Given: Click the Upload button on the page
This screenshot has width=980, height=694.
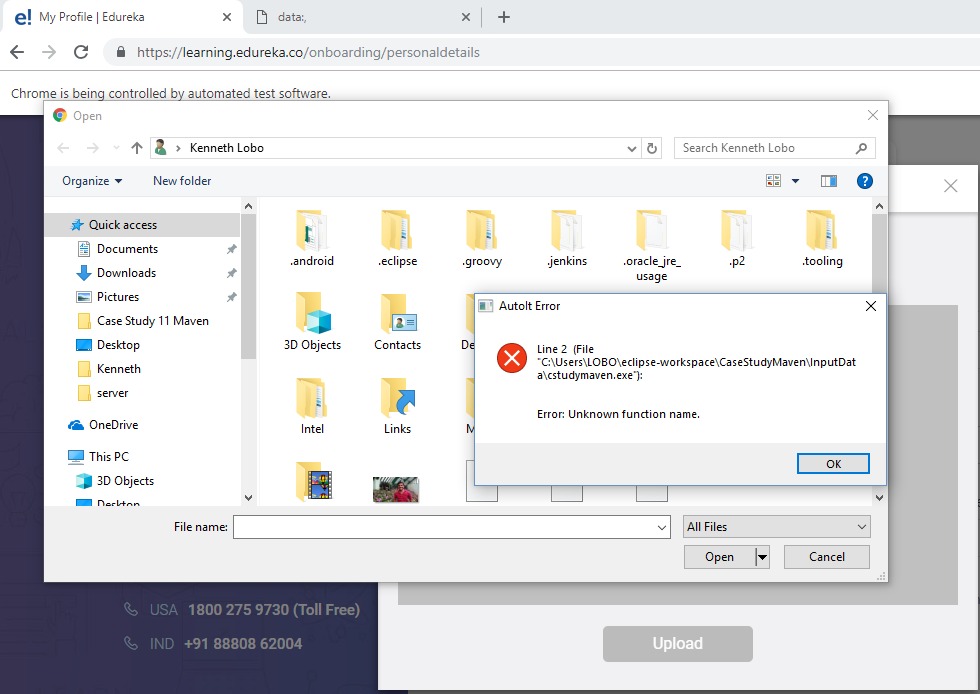Looking at the screenshot, I should [x=678, y=643].
